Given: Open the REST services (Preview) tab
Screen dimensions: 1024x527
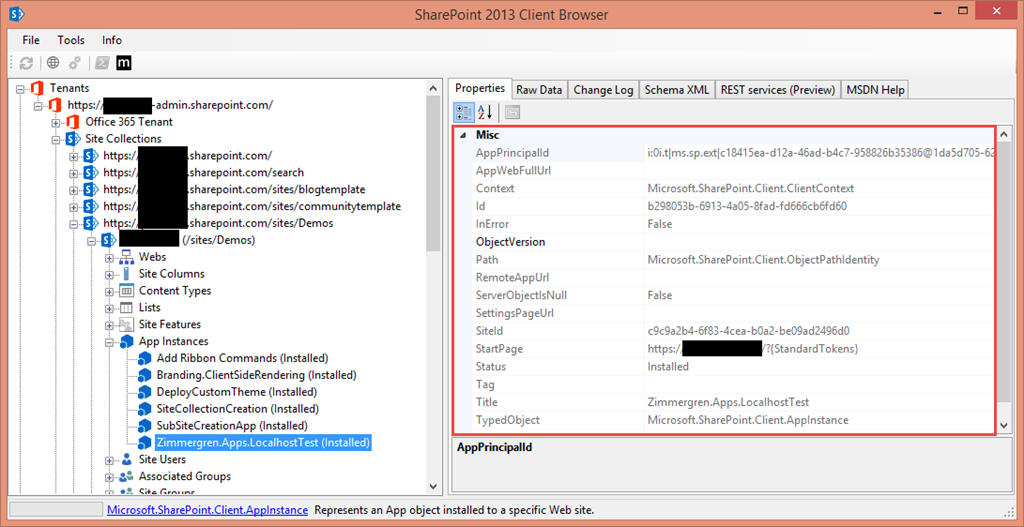Looking at the screenshot, I should [777, 89].
